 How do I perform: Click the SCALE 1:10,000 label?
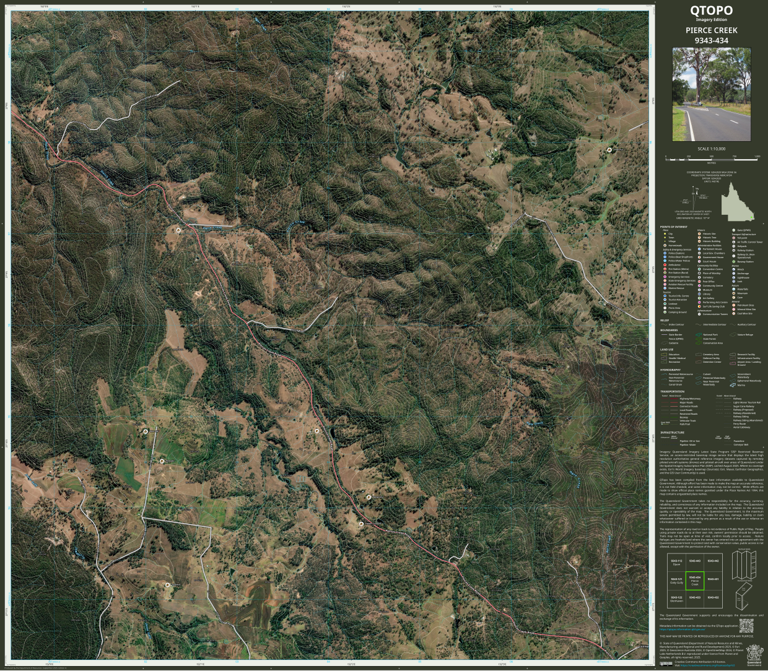tap(711, 148)
